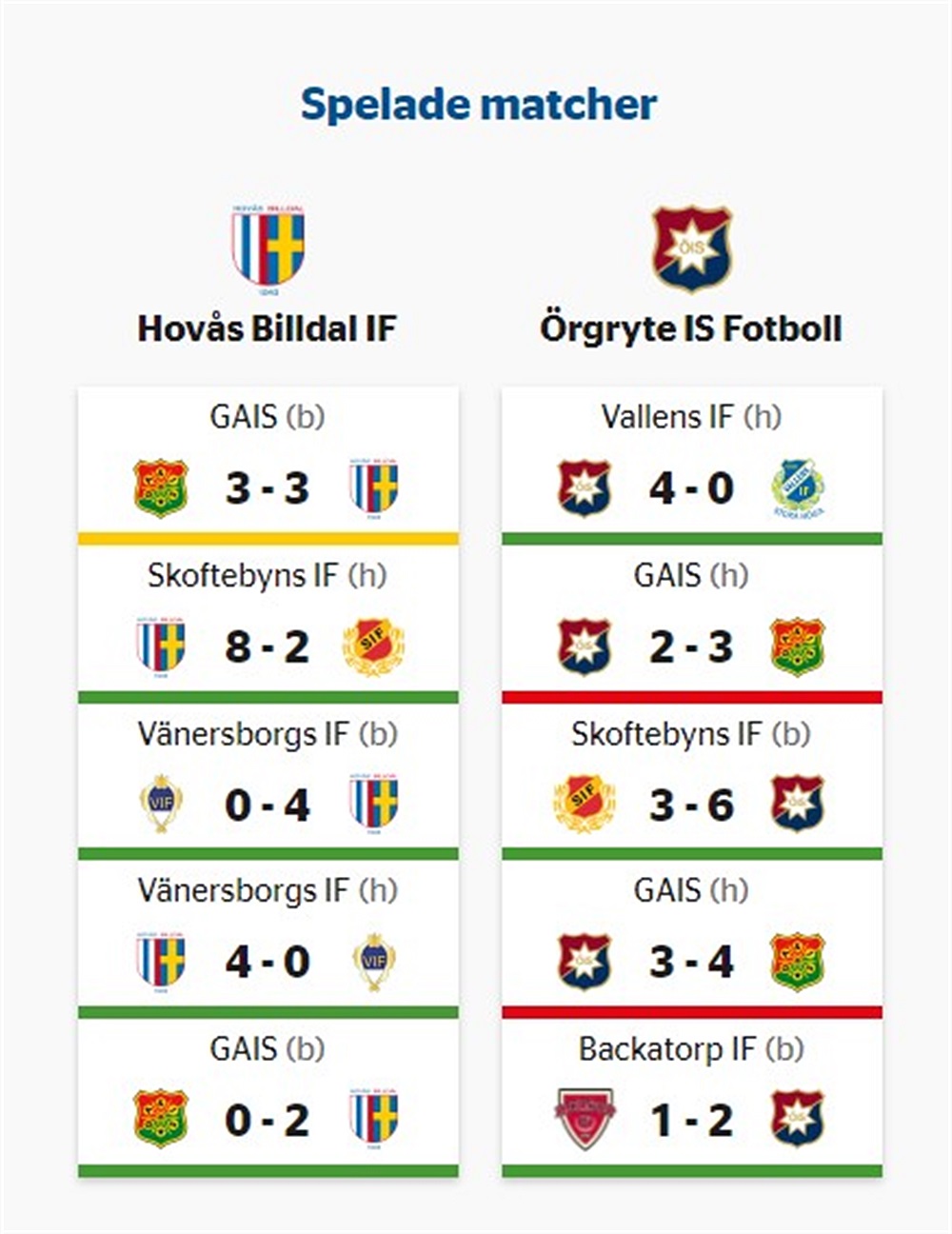Select the 8-2 score against Skoftebyns IF
952x1234 pixels.
268,647
